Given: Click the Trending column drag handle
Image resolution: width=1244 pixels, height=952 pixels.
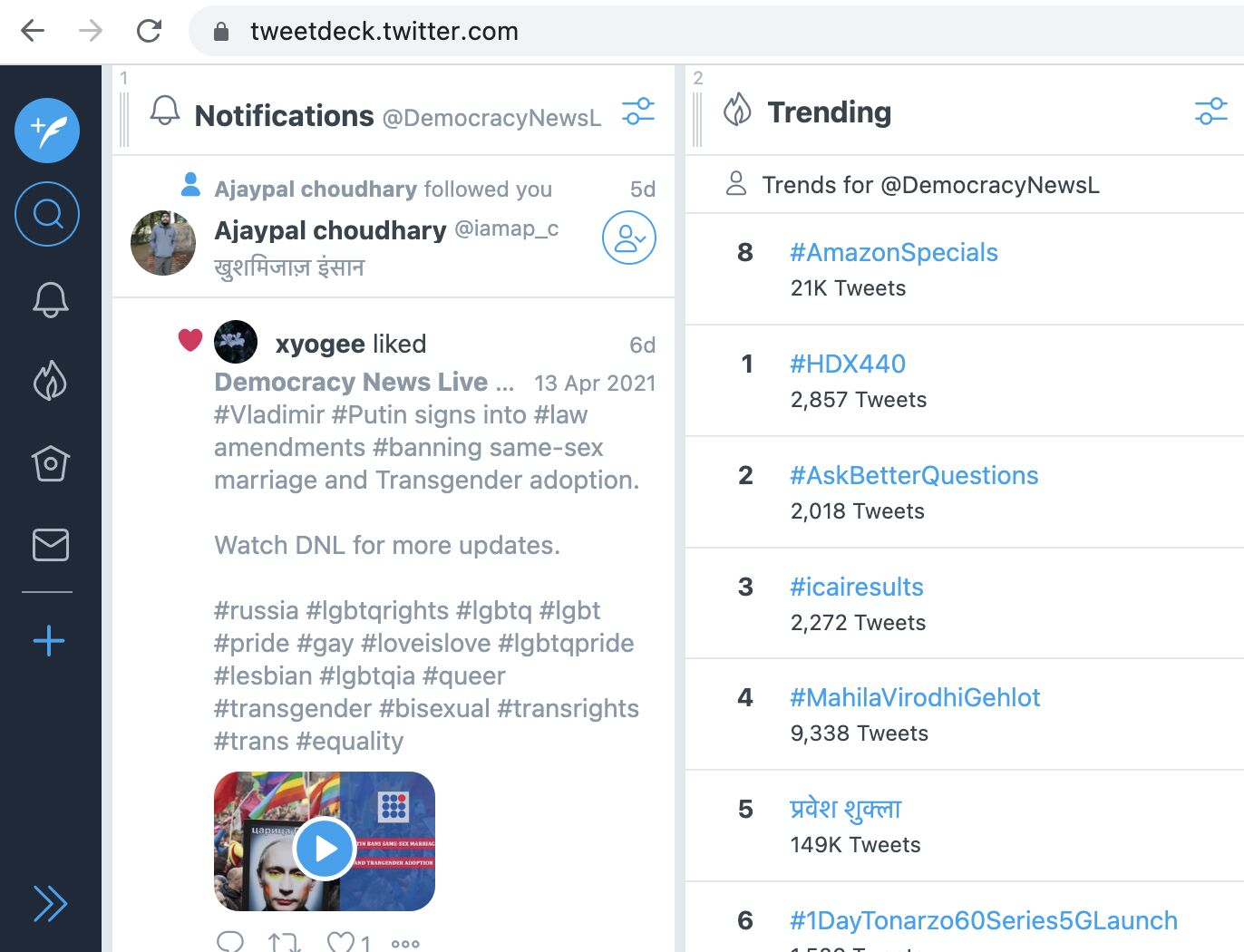Looking at the screenshot, I should coord(697,119).
